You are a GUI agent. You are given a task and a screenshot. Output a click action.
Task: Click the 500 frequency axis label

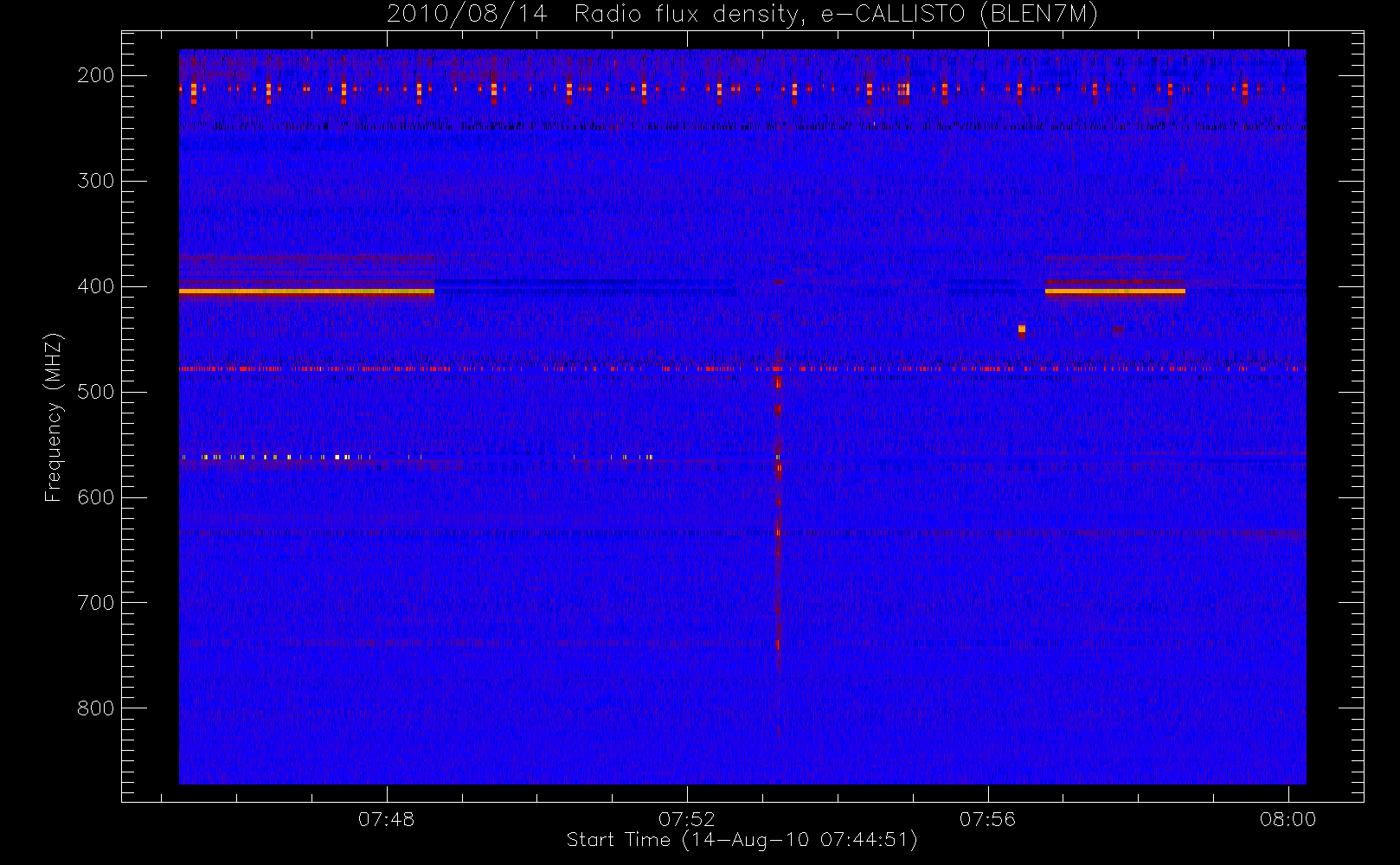click(95, 392)
